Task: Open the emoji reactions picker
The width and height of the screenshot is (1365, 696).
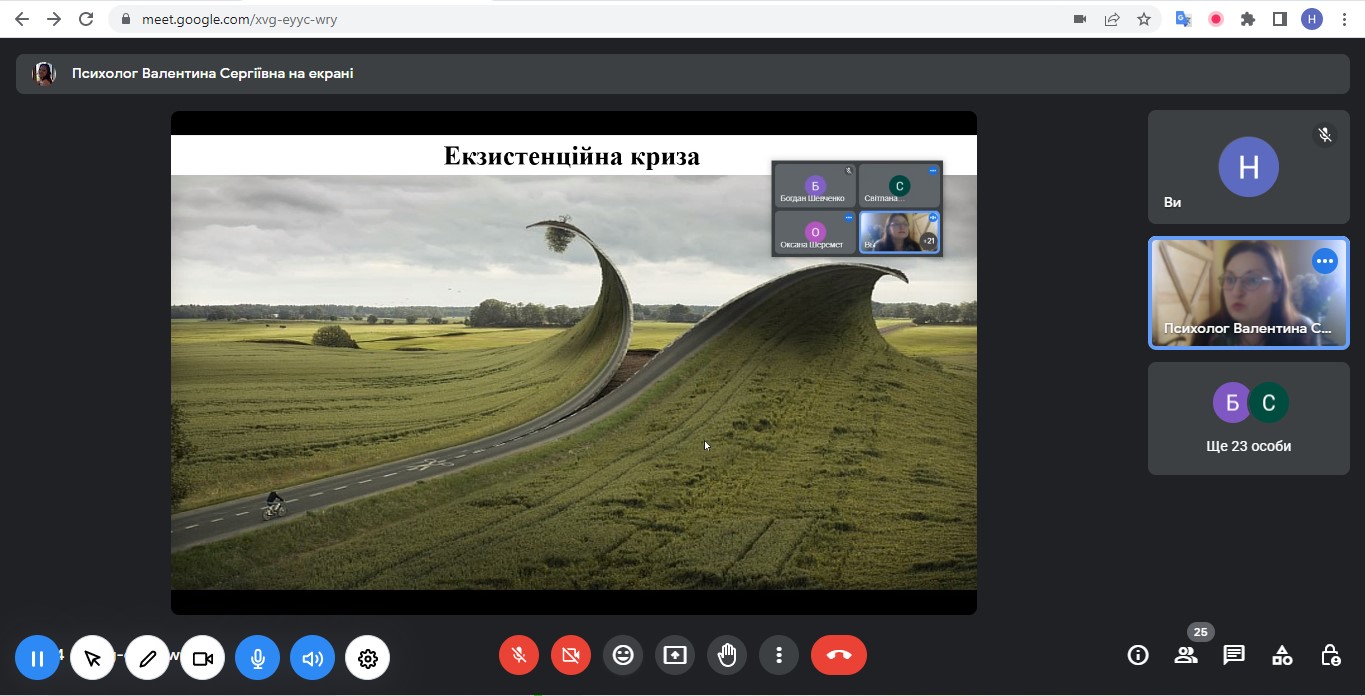Action: point(623,655)
